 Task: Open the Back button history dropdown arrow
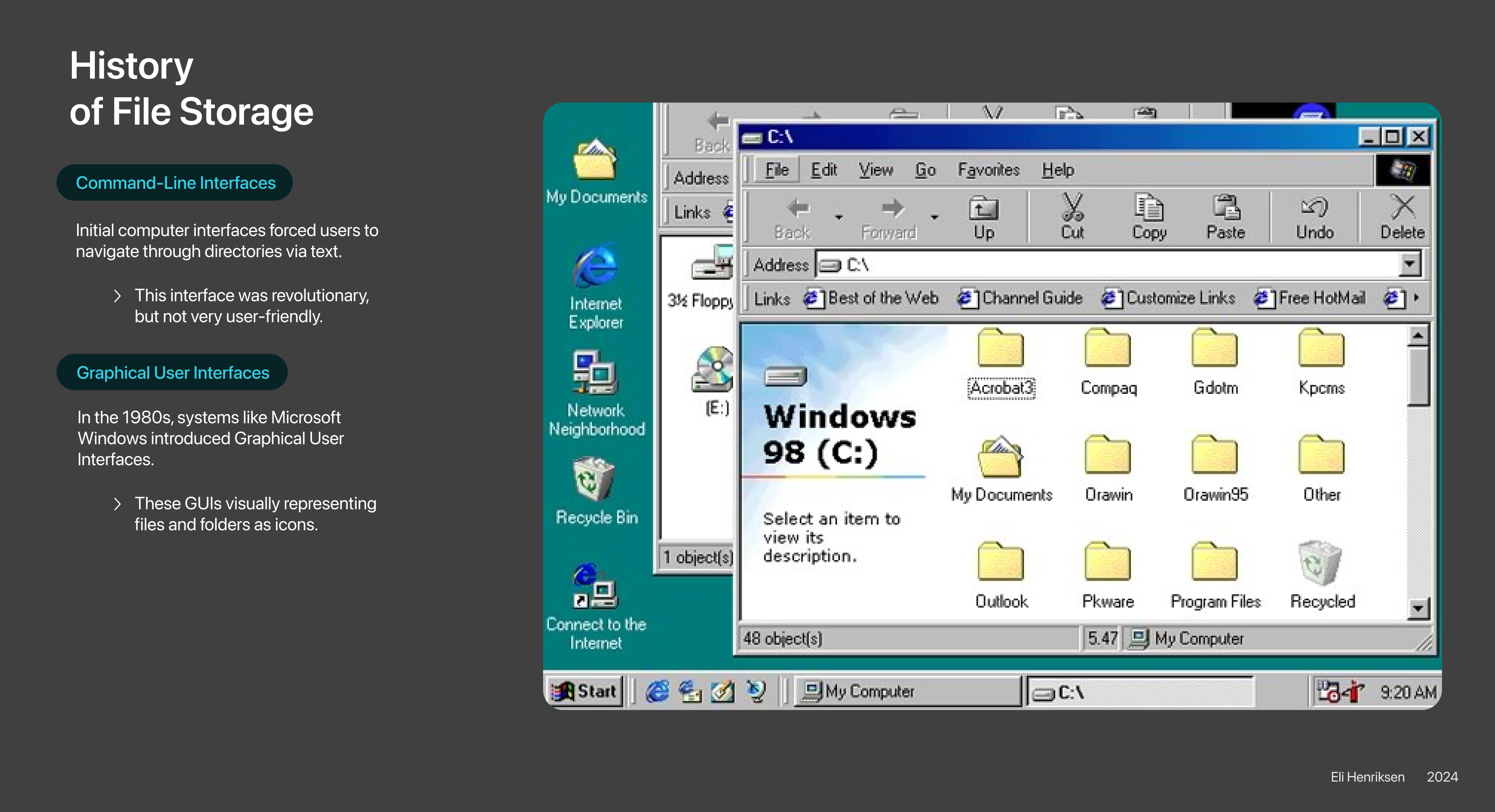pos(839,218)
